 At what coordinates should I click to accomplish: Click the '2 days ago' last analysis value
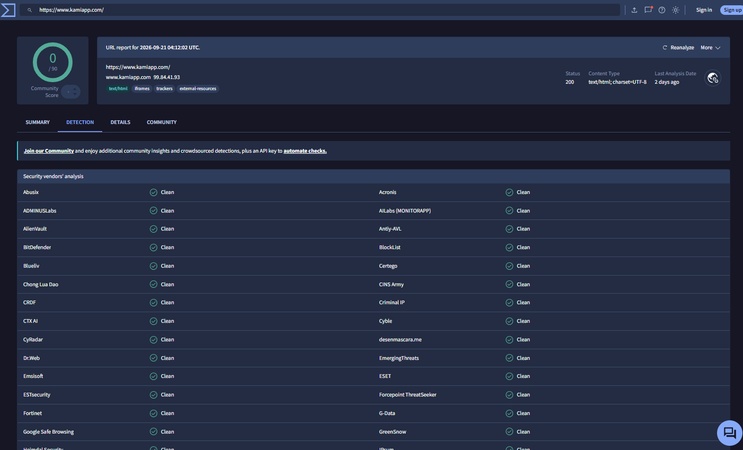click(667, 82)
